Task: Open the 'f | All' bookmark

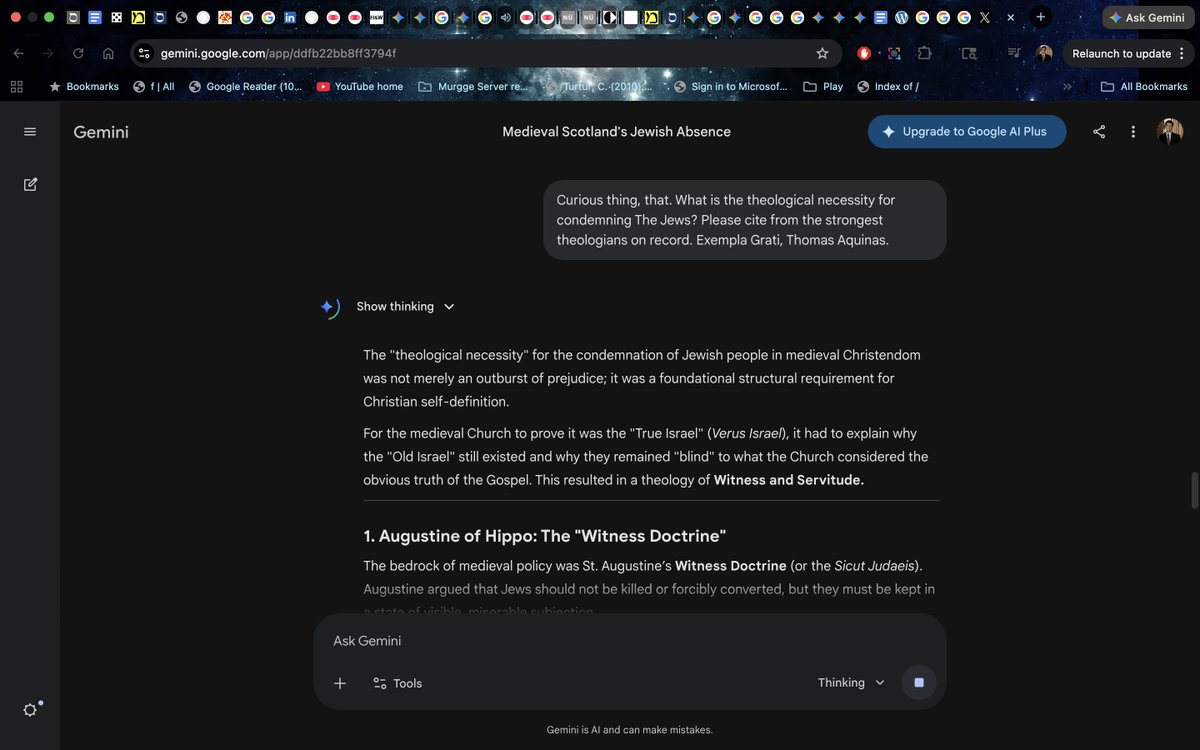Action: point(154,87)
